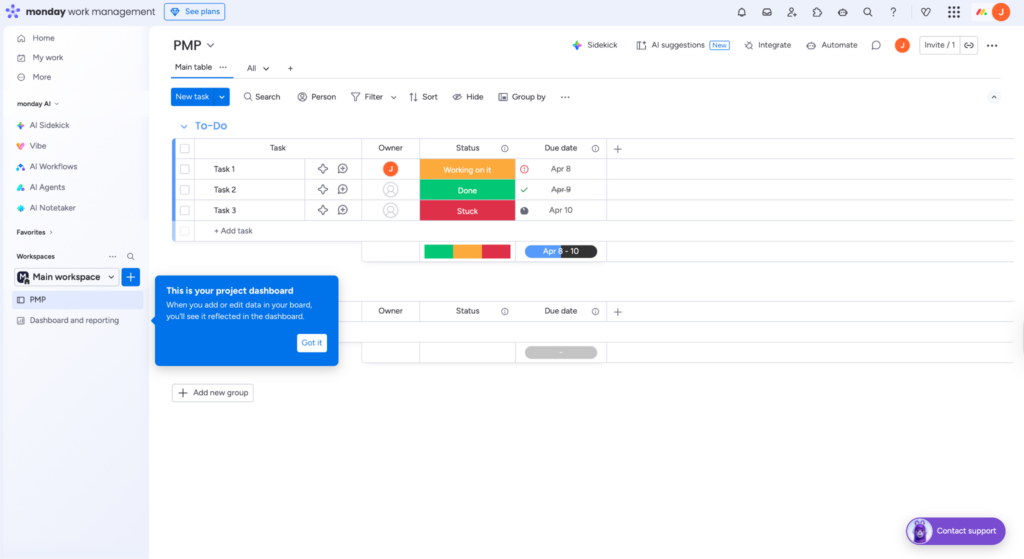Open AI Sidekick in the sidebar
This screenshot has height=559, width=1024.
click(x=49, y=125)
